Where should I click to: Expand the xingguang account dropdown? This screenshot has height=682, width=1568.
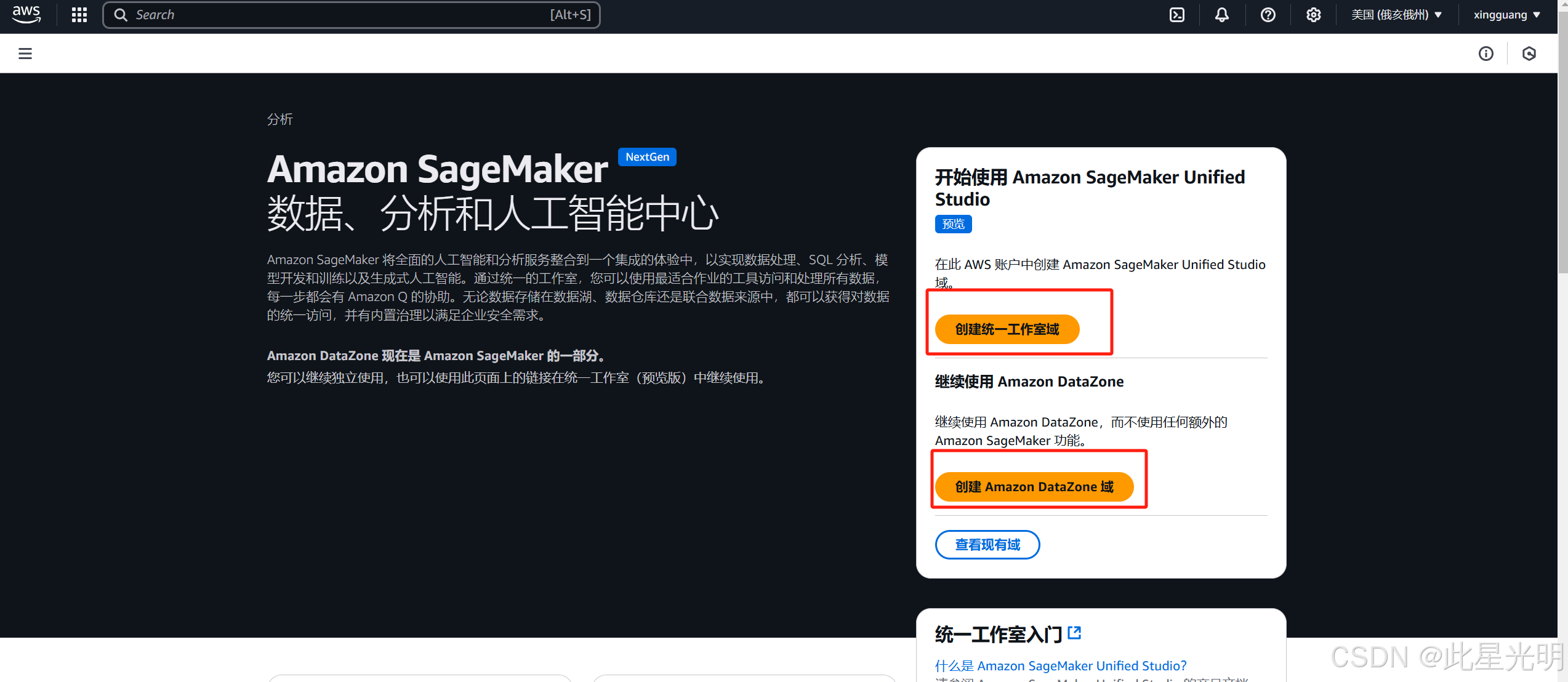pyautogui.click(x=1506, y=15)
